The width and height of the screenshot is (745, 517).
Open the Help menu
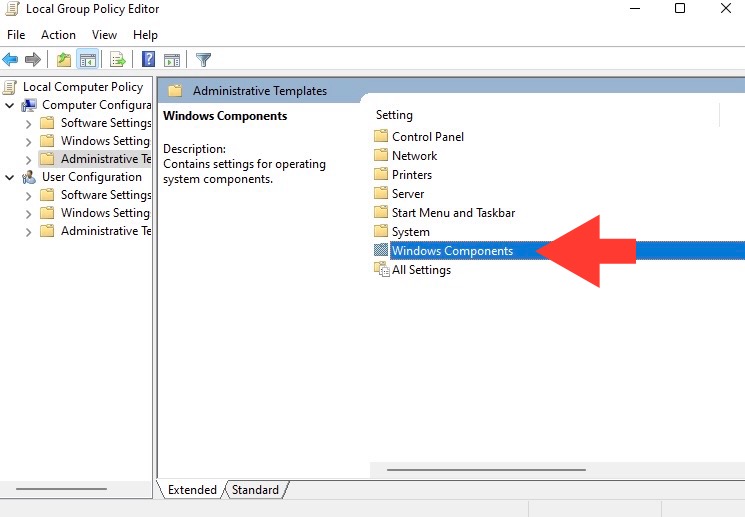(x=145, y=35)
